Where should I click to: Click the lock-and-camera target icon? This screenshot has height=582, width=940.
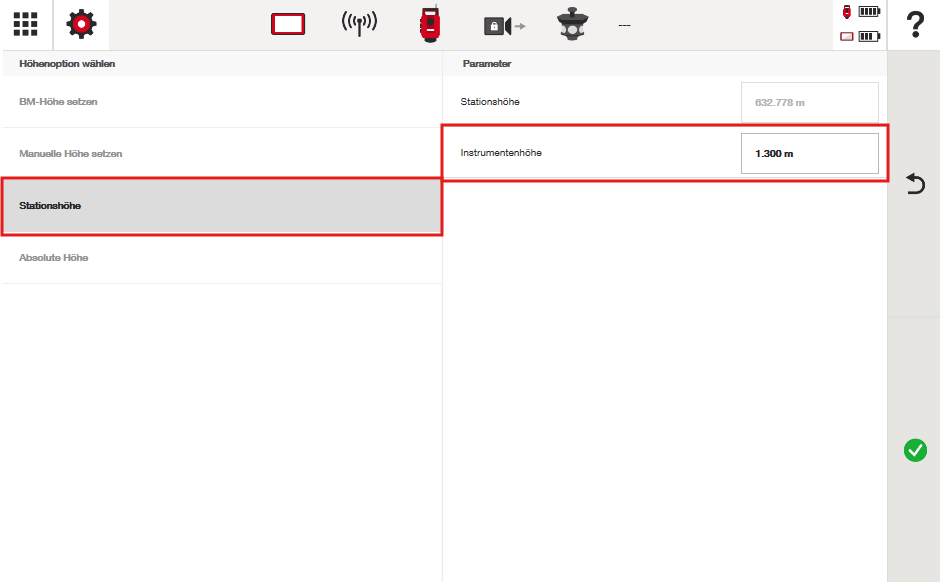click(504, 26)
